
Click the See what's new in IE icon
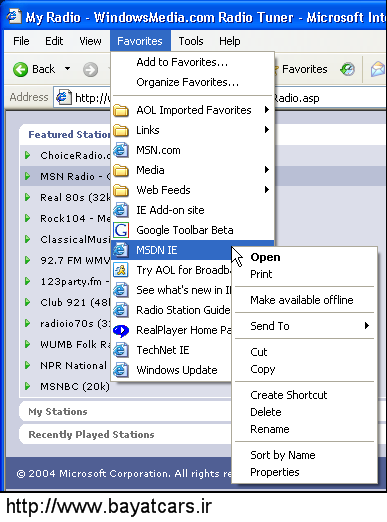[121, 290]
